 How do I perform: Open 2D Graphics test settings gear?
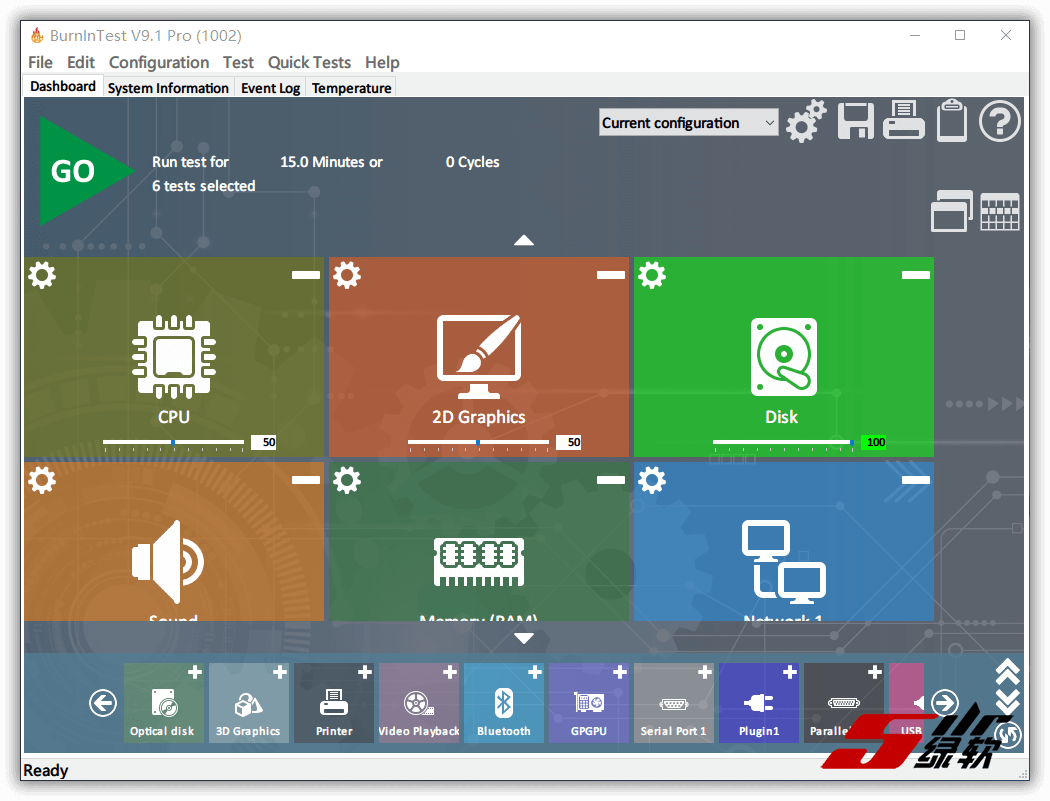coord(347,275)
